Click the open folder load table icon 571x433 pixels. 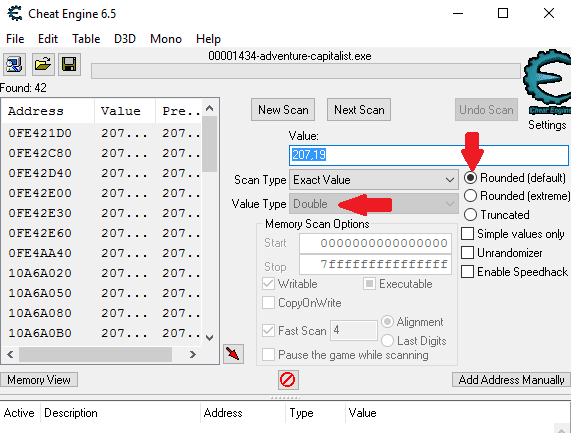click(x=43, y=64)
